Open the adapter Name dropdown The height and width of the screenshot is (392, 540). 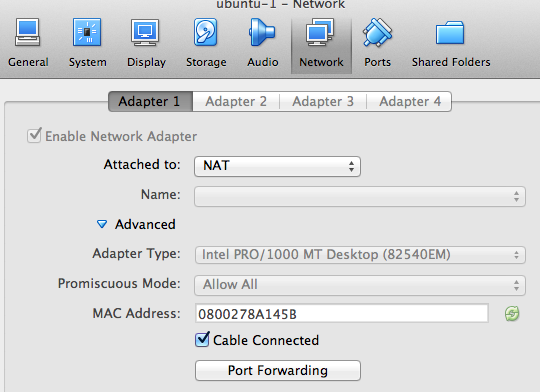tap(360, 196)
